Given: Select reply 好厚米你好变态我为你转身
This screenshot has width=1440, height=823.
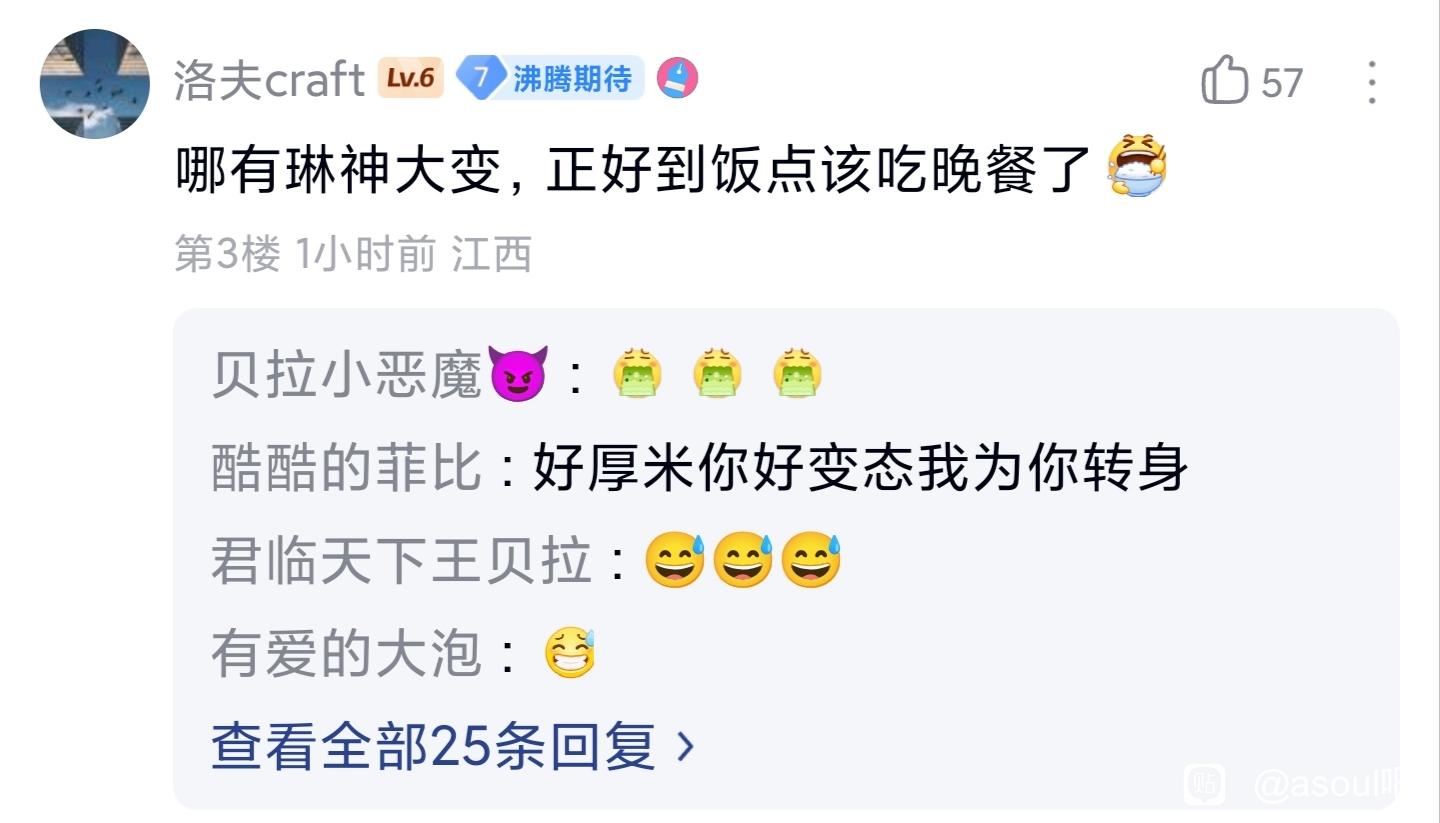Looking at the screenshot, I should 860,468.
